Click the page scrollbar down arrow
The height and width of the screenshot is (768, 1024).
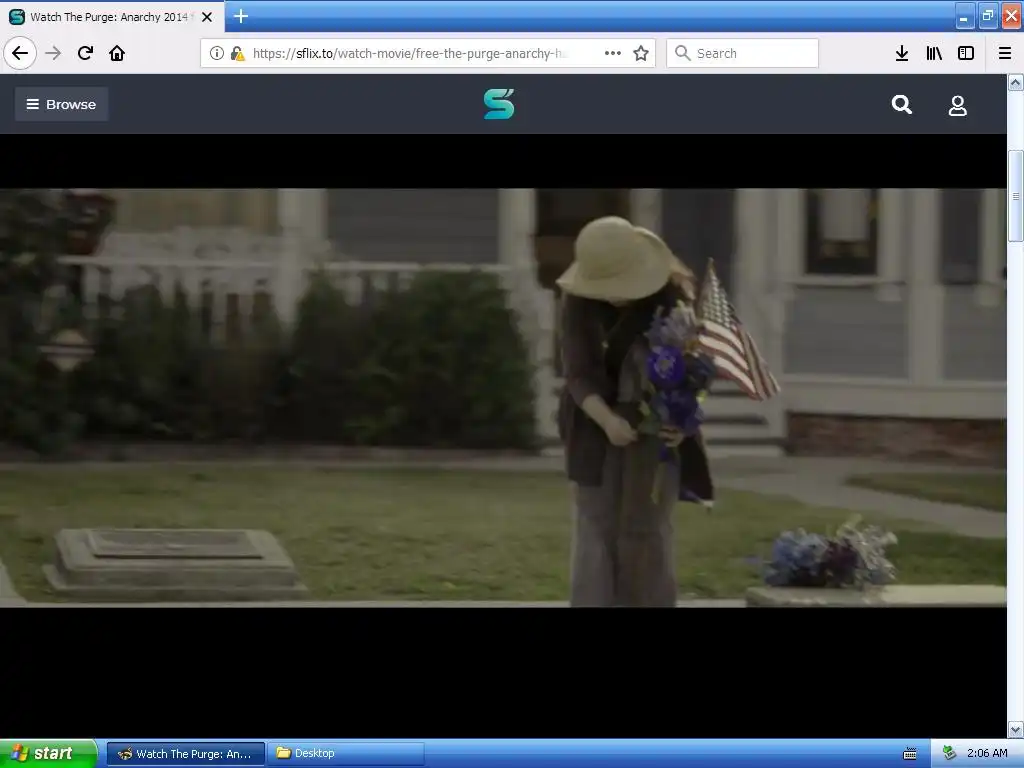coord(1016,728)
